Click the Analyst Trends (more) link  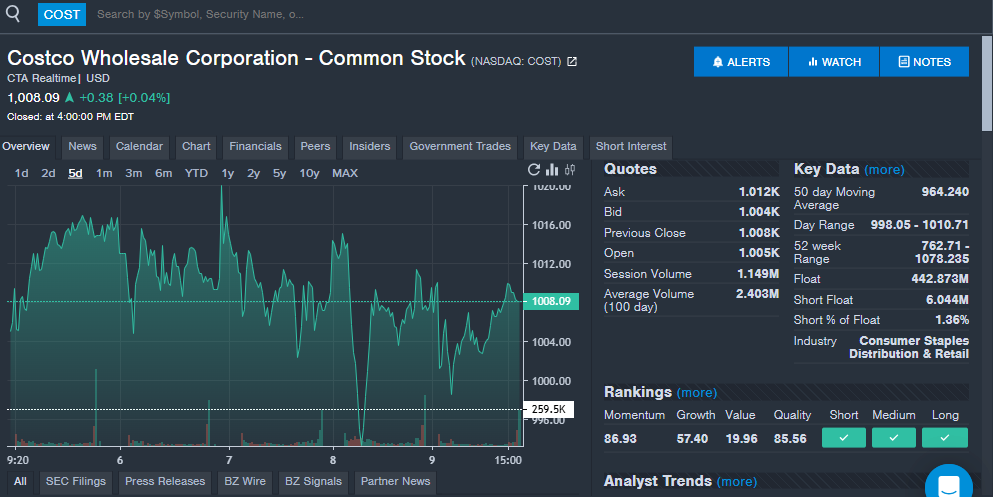737,482
